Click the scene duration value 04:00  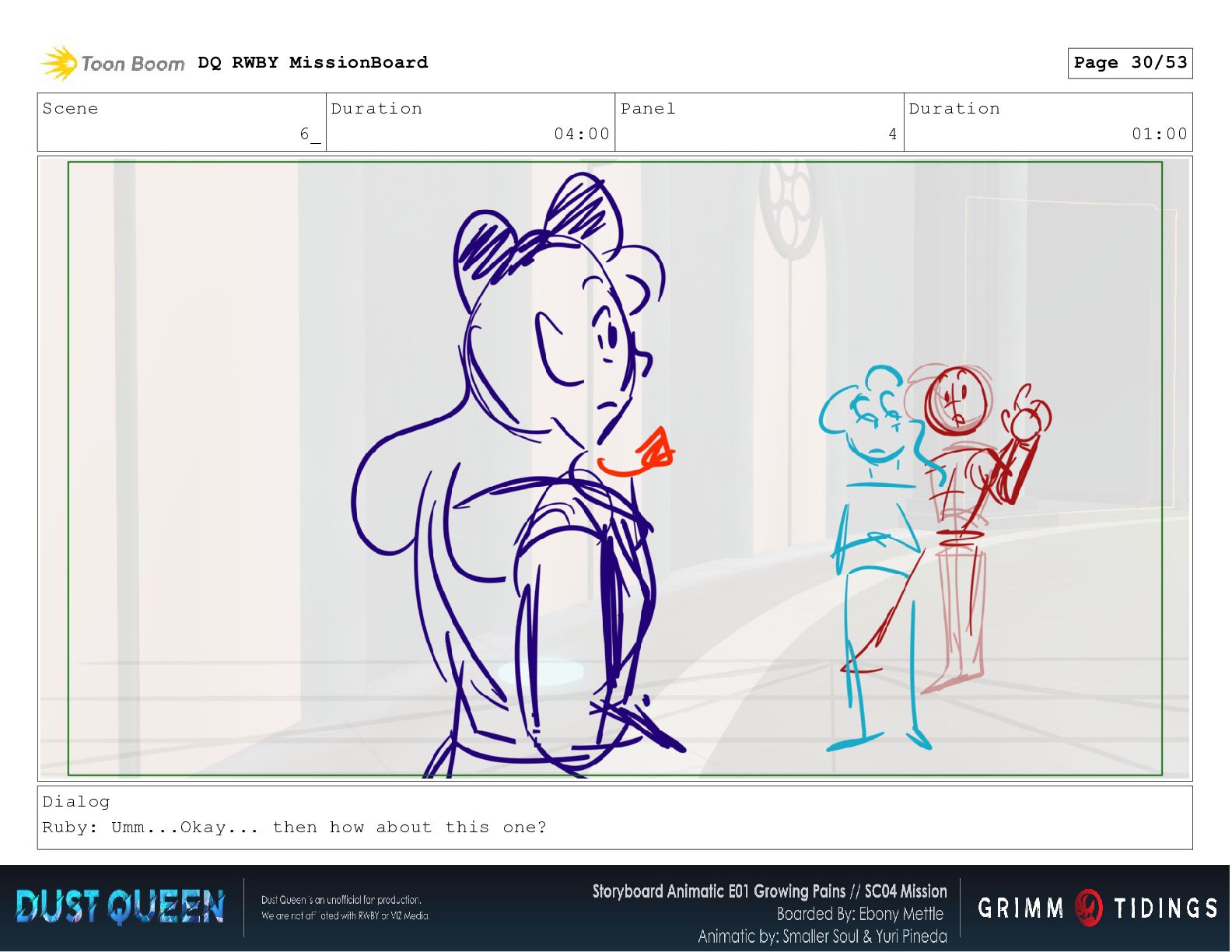coord(582,134)
